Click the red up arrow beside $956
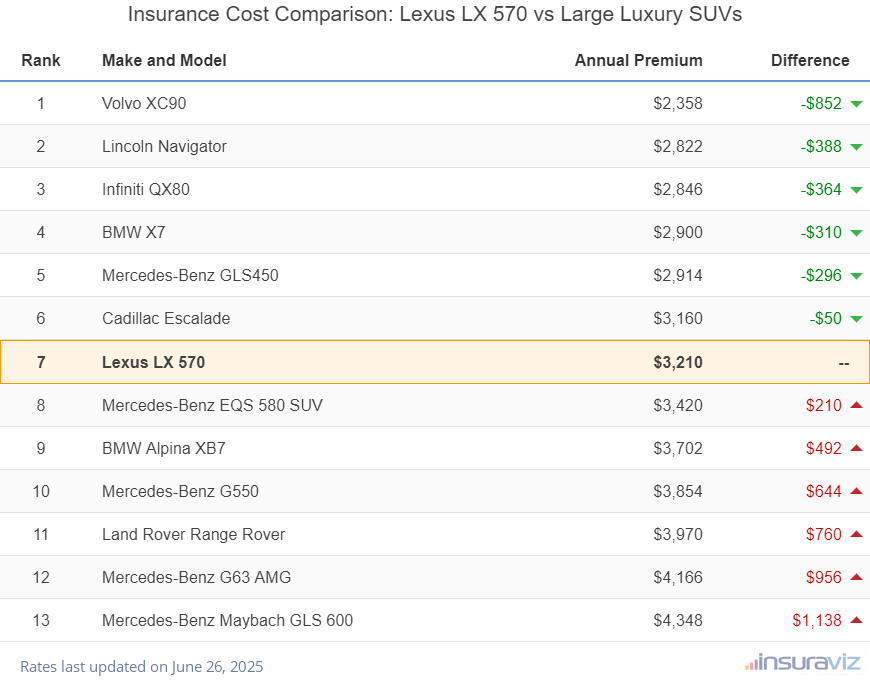870x682 pixels. tap(856, 577)
